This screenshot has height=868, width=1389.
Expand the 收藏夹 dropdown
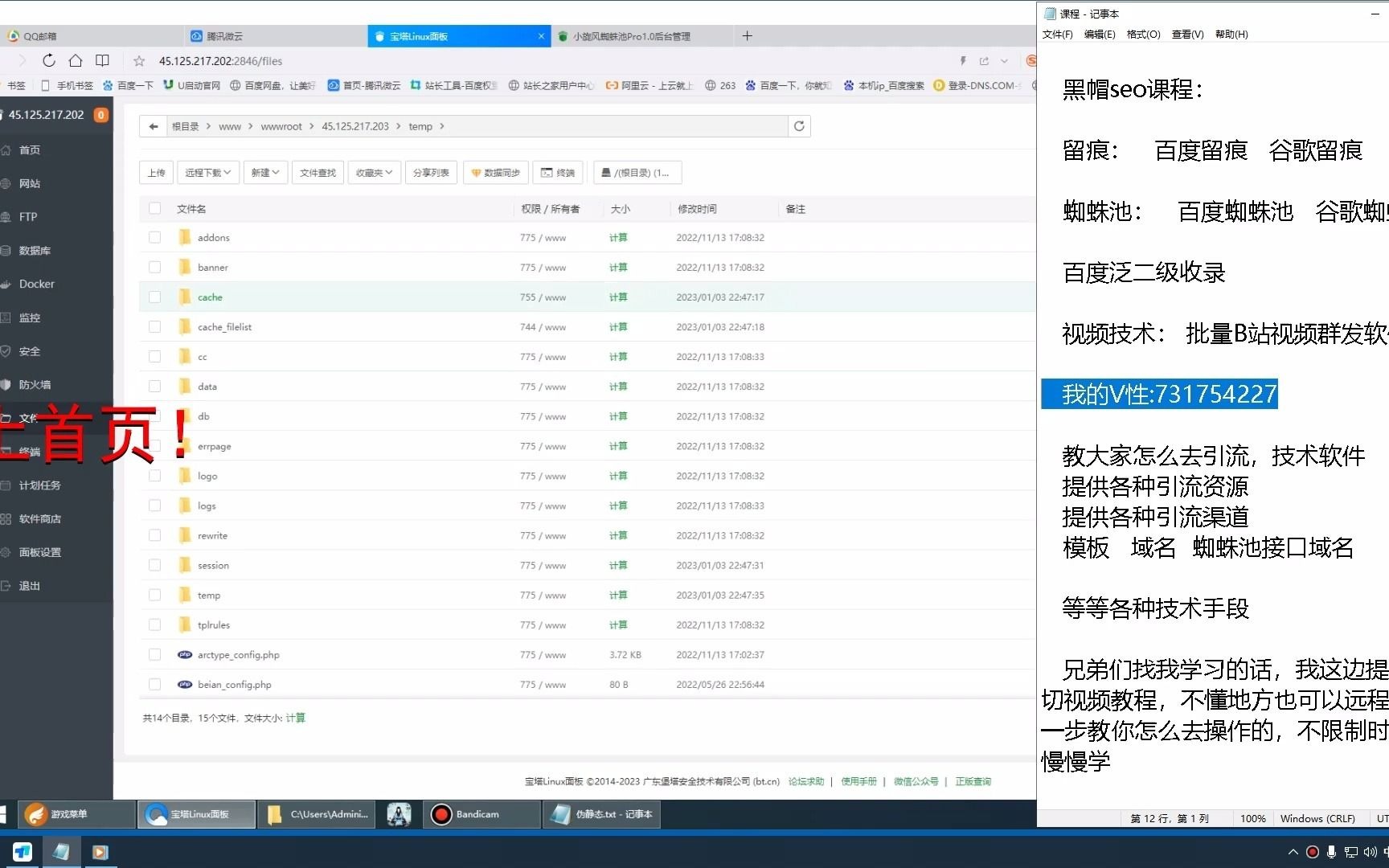pos(375,173)
